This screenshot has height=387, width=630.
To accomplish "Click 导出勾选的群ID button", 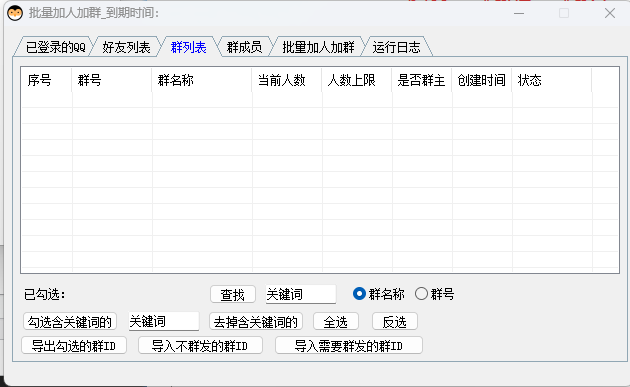I will pyautogui.click(x=74, y=345).
